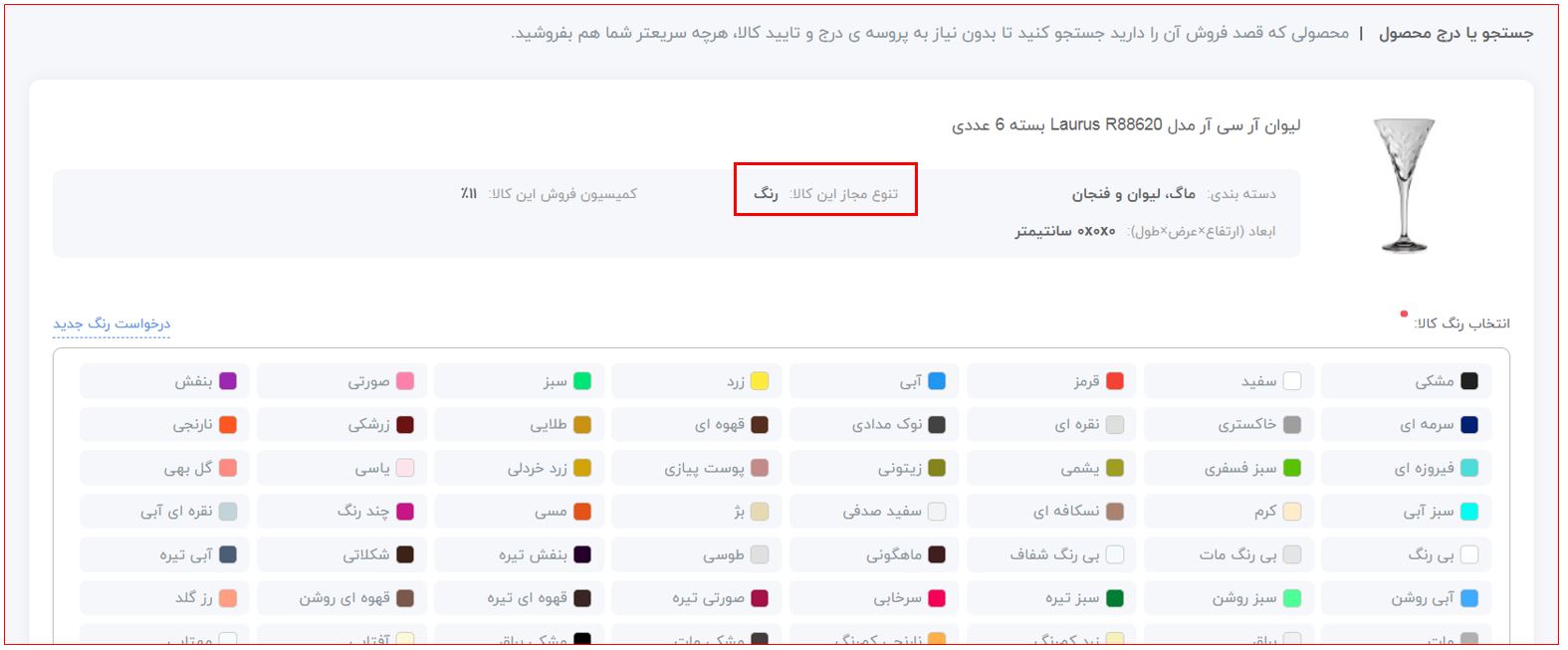Choose the 'طوسی' color option
Screen dimensions: 1568x650
tap(696, 554)
